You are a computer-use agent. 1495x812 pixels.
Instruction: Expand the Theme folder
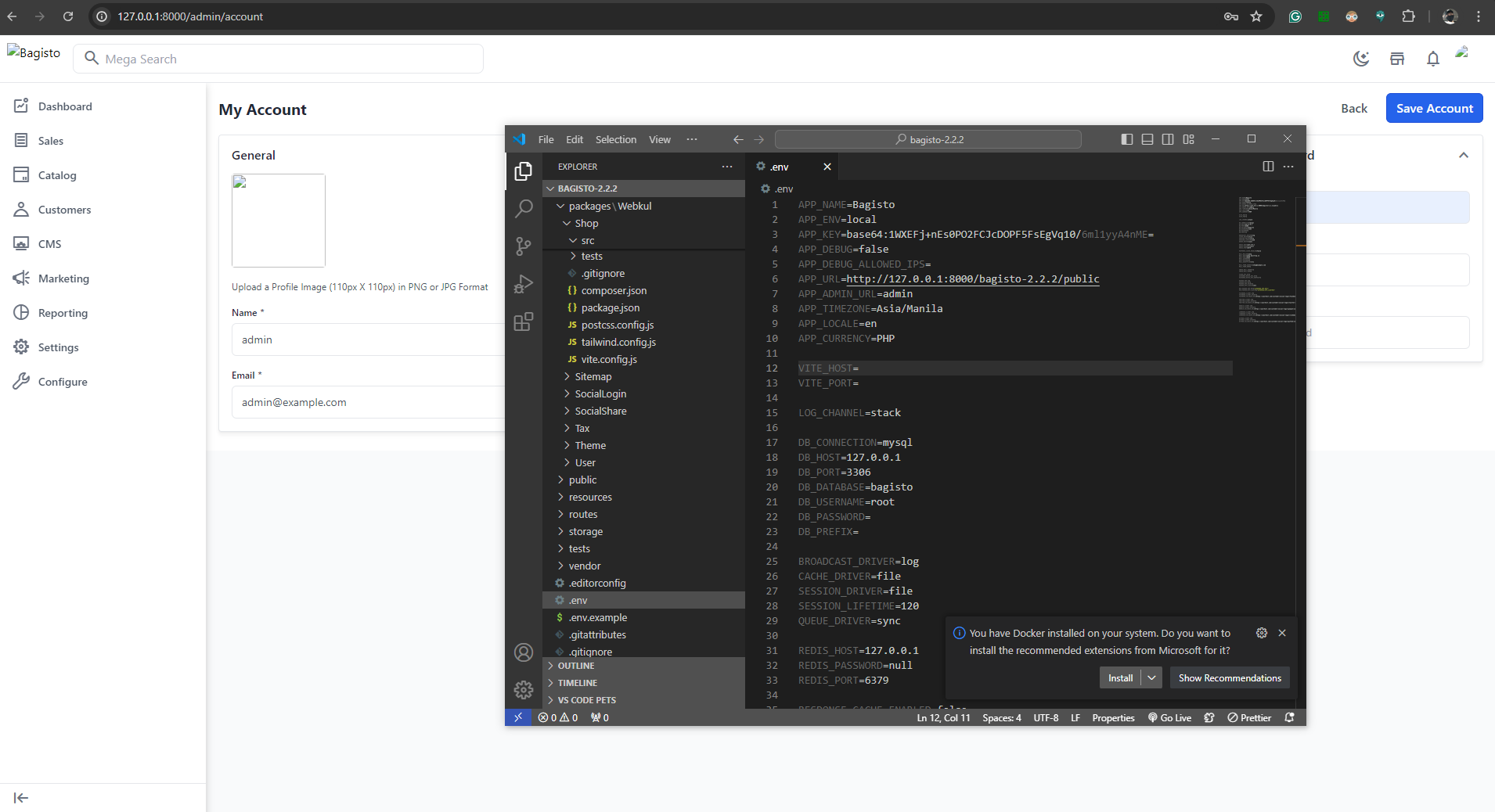(x=643, y=445)
